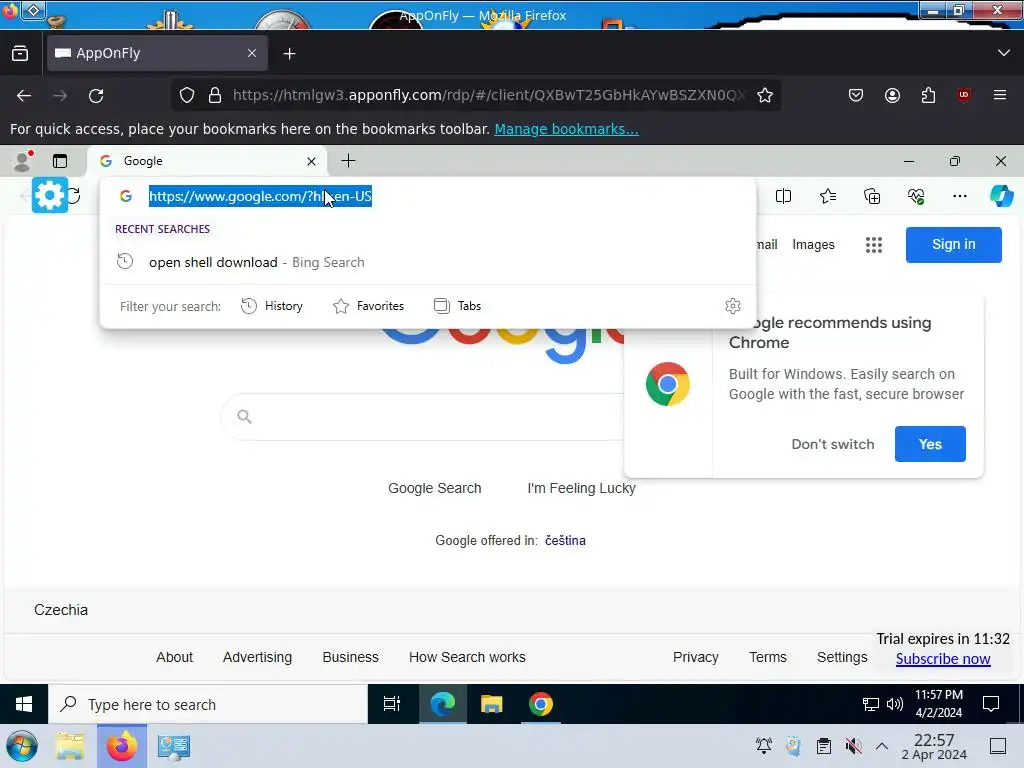Click I'm Feeling Lucky button
The height and width of the screenshot is (768, 1024).
tap(581, 488)
